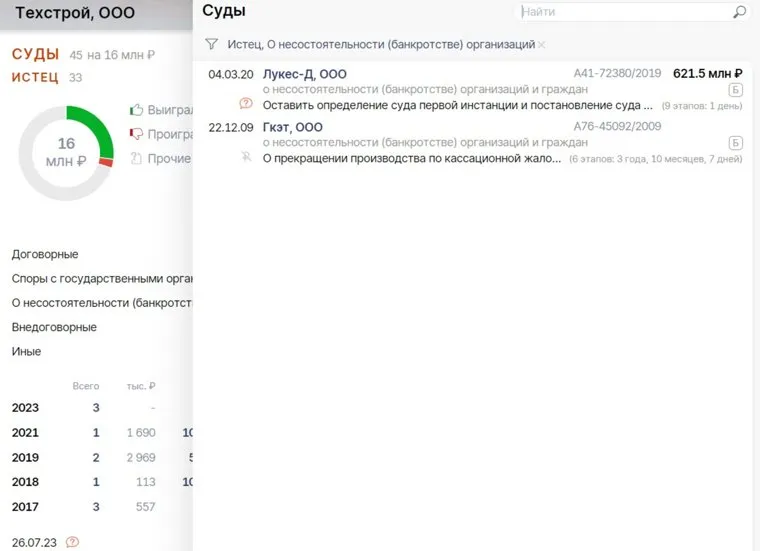This screenshot has width=760, height=551.
Task: Click the Найти search input field
Action: click(x=622, y=12)
